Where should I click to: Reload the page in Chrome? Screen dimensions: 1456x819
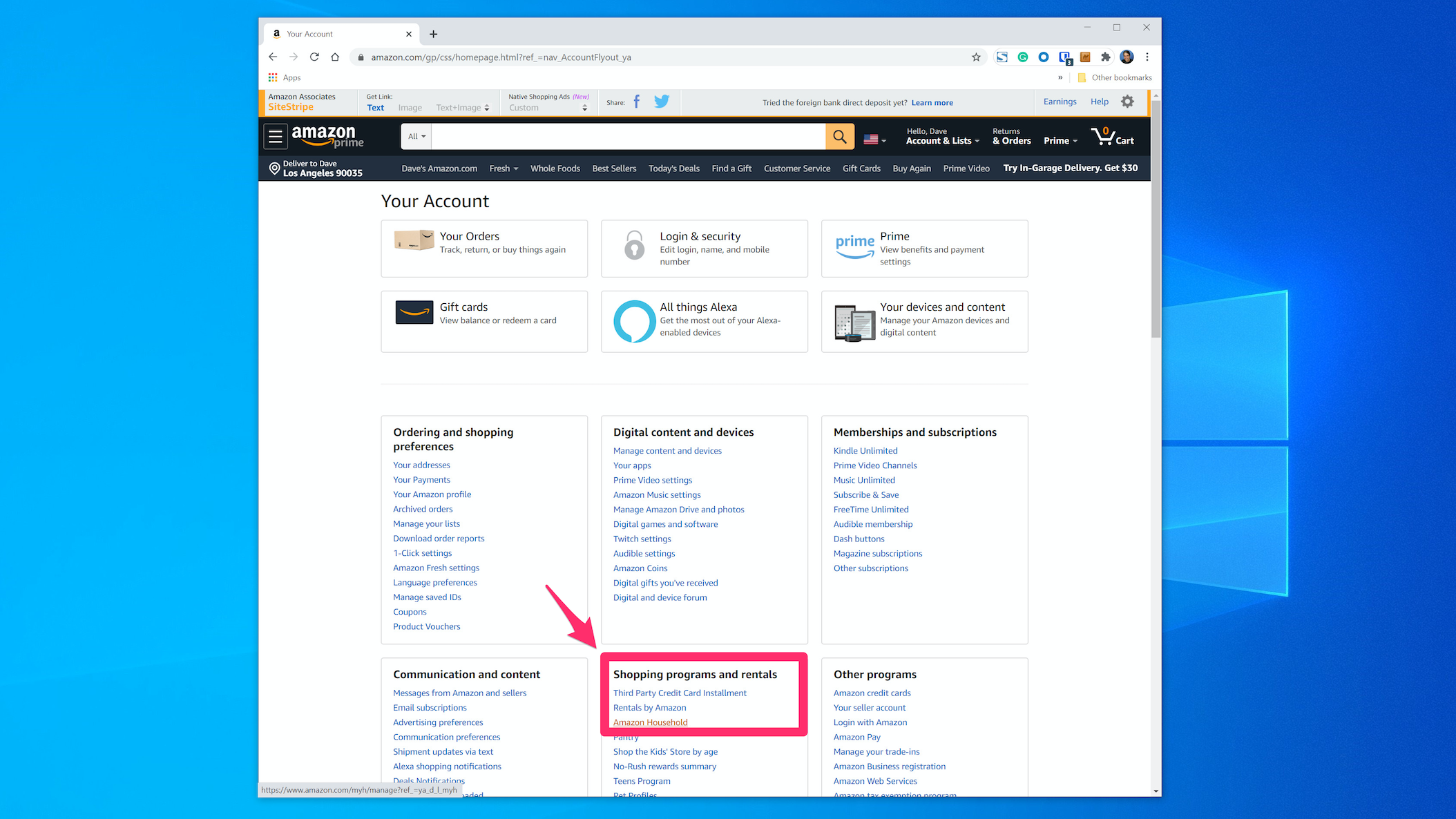(x=314, y=57)
